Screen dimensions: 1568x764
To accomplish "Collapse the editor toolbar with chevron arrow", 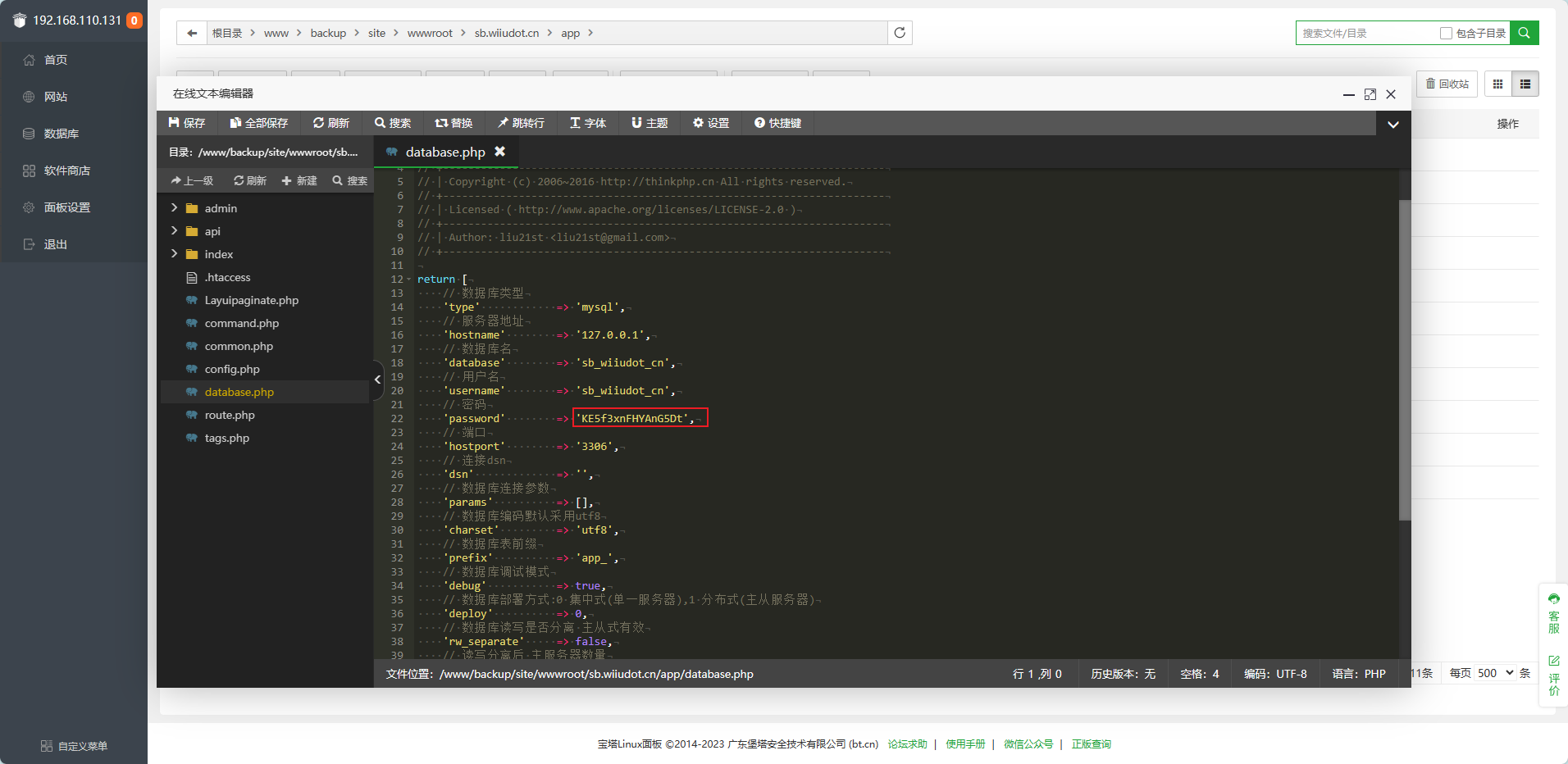I will (1393, 125).
